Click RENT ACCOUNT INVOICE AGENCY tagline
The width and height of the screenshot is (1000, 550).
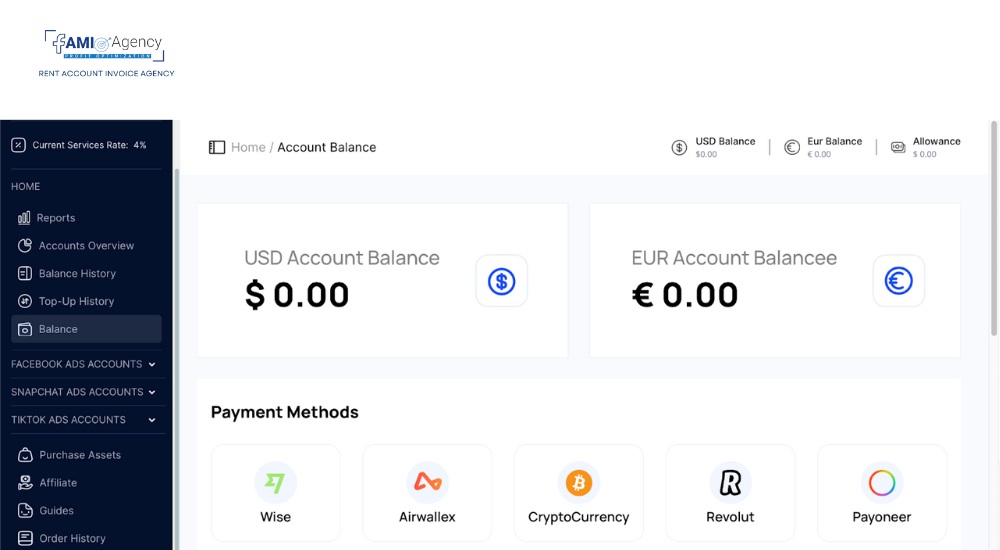point(107,73)
